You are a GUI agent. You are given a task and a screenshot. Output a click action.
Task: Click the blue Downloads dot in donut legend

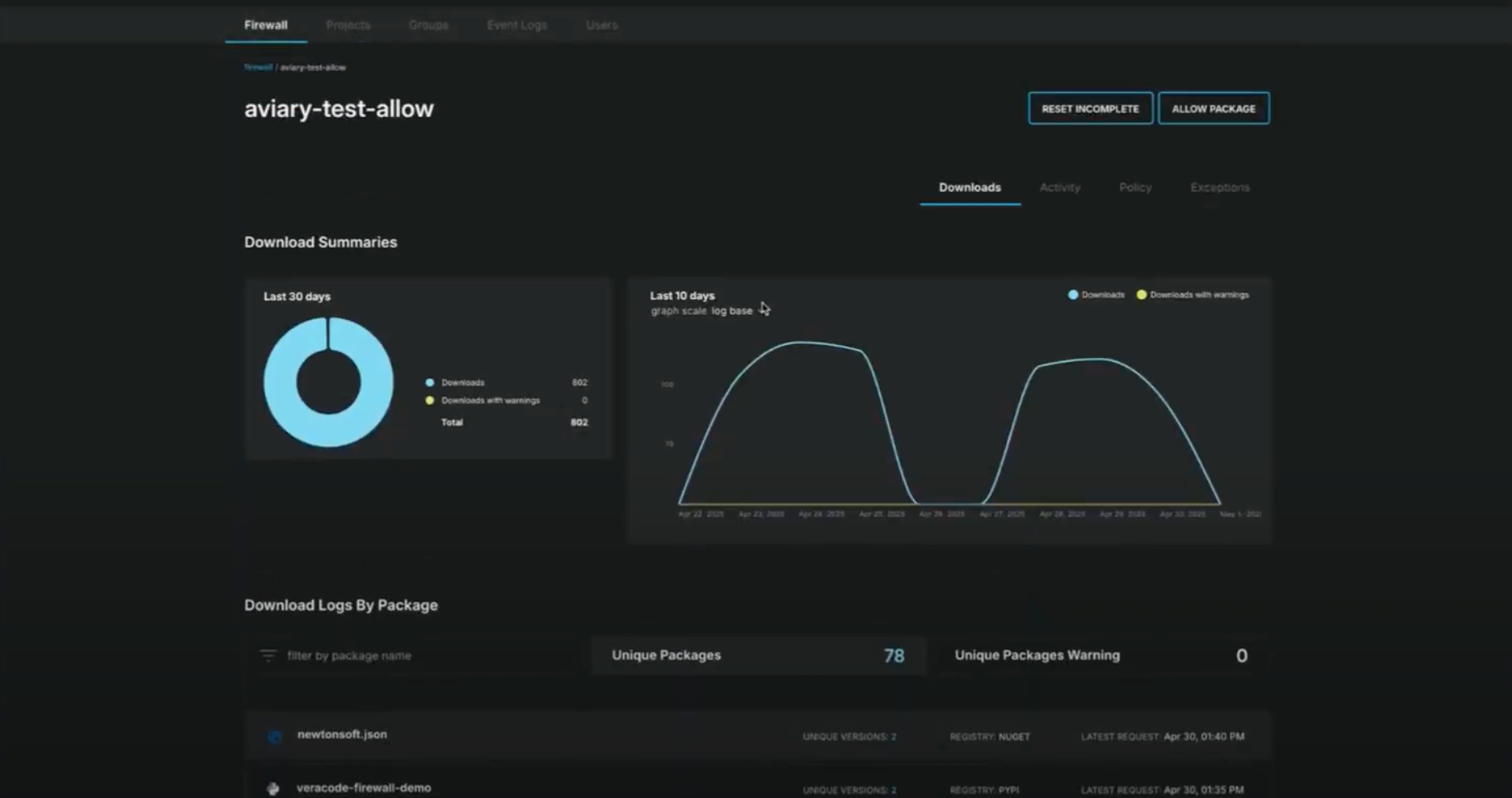coord(430,382)
